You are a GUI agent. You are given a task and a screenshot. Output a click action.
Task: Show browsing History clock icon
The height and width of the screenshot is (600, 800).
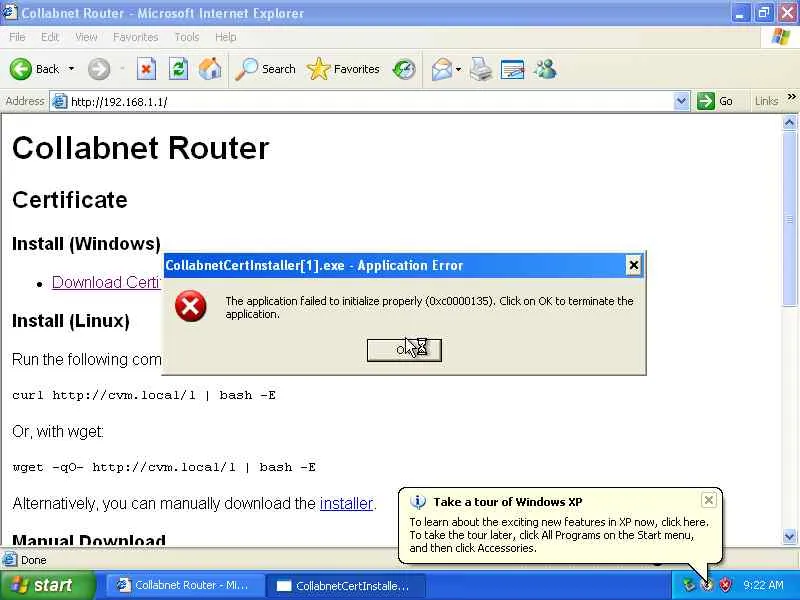(x=404, y=69)
